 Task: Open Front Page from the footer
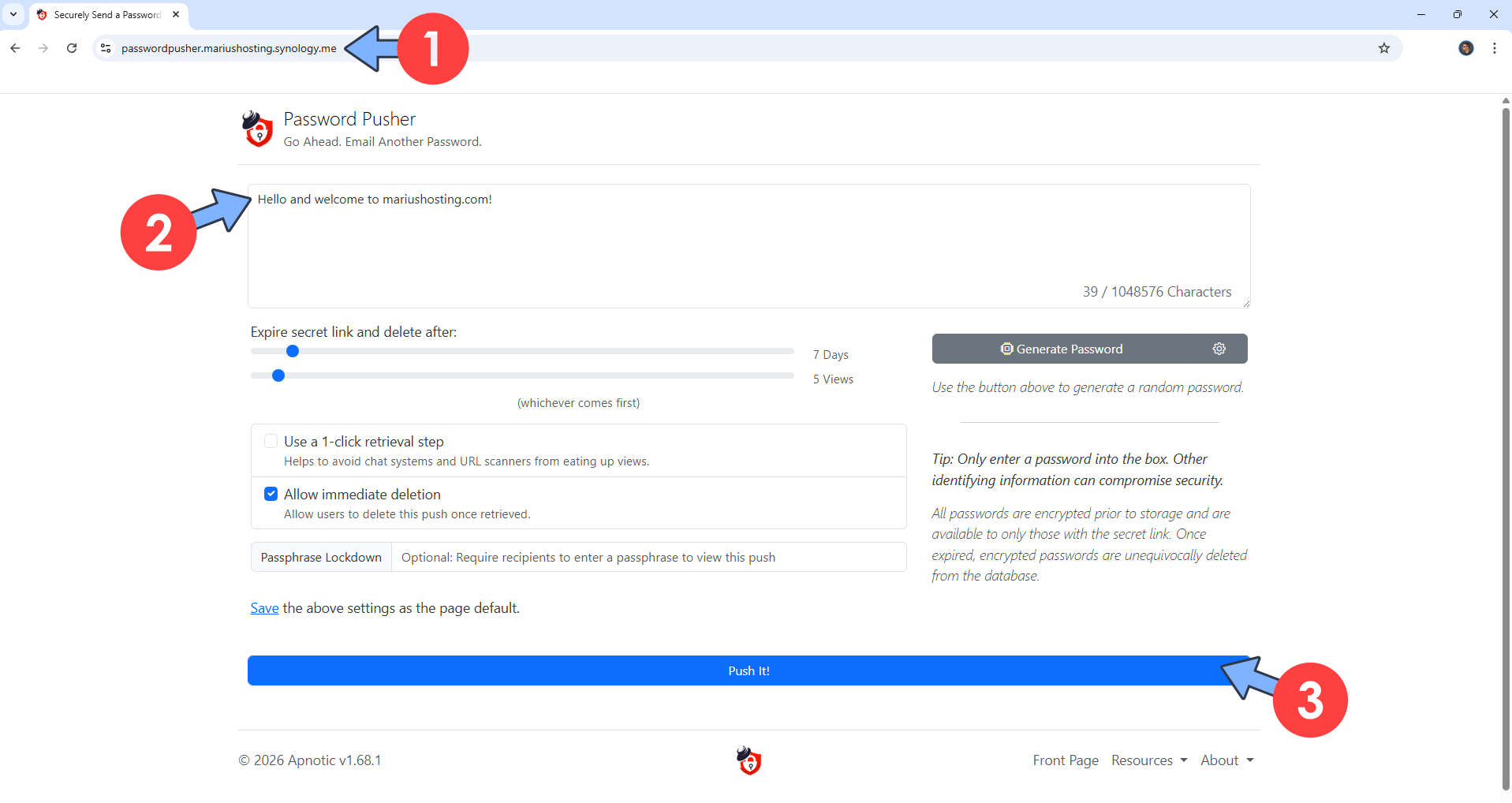click(x=1065, y=760)
